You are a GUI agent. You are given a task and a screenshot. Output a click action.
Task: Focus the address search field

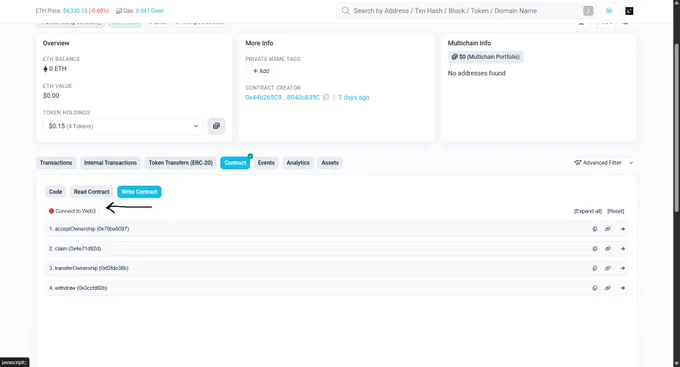[x=466, y=11]
